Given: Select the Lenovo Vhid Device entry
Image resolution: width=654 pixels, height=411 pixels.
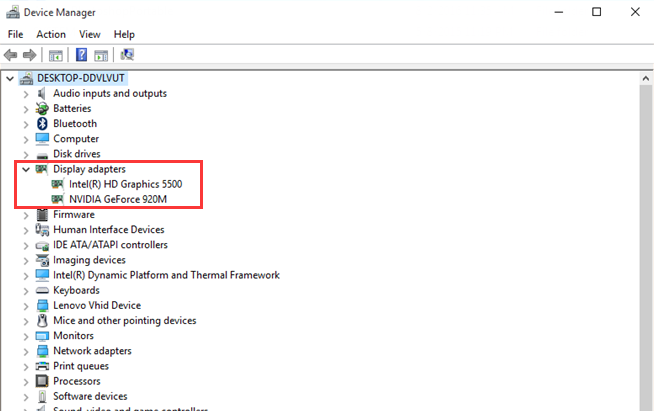Looking at the screenshot, I should pyautogui.click(x=97, y=306).
